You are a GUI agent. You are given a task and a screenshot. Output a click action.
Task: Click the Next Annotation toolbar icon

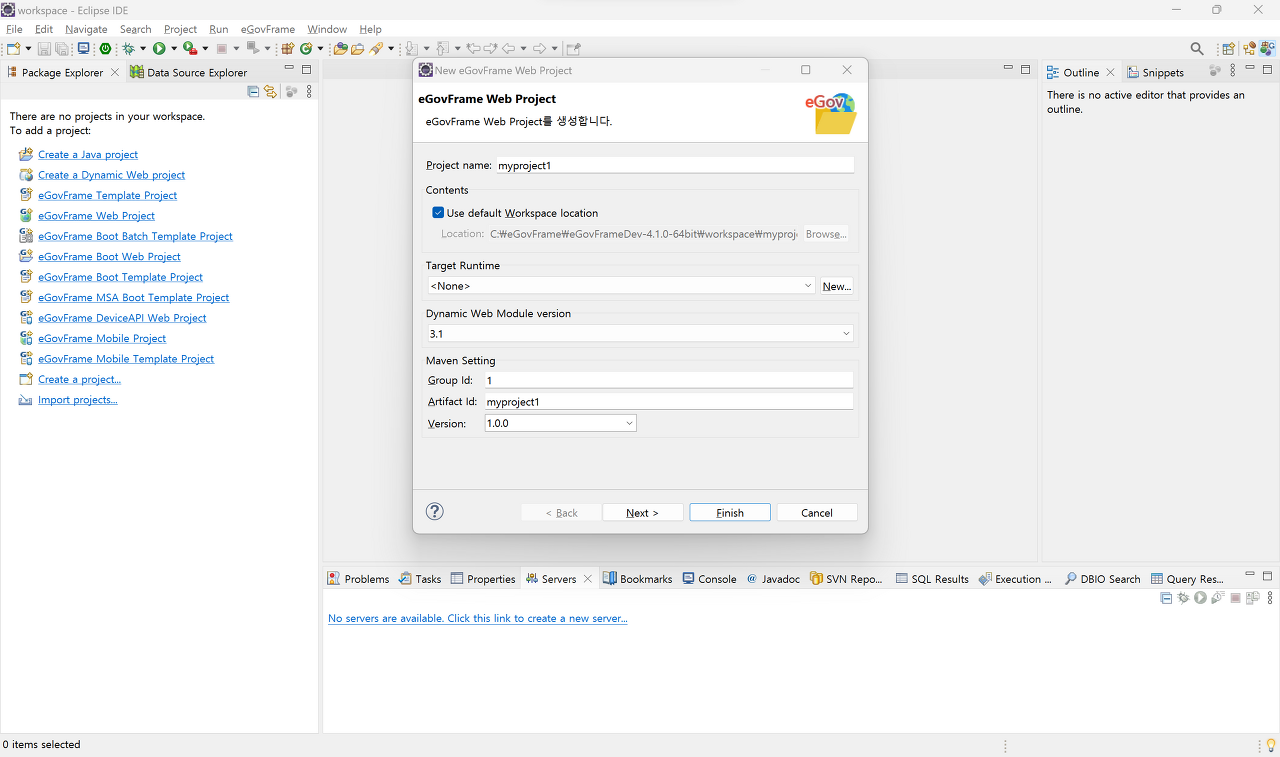point(411,48)
